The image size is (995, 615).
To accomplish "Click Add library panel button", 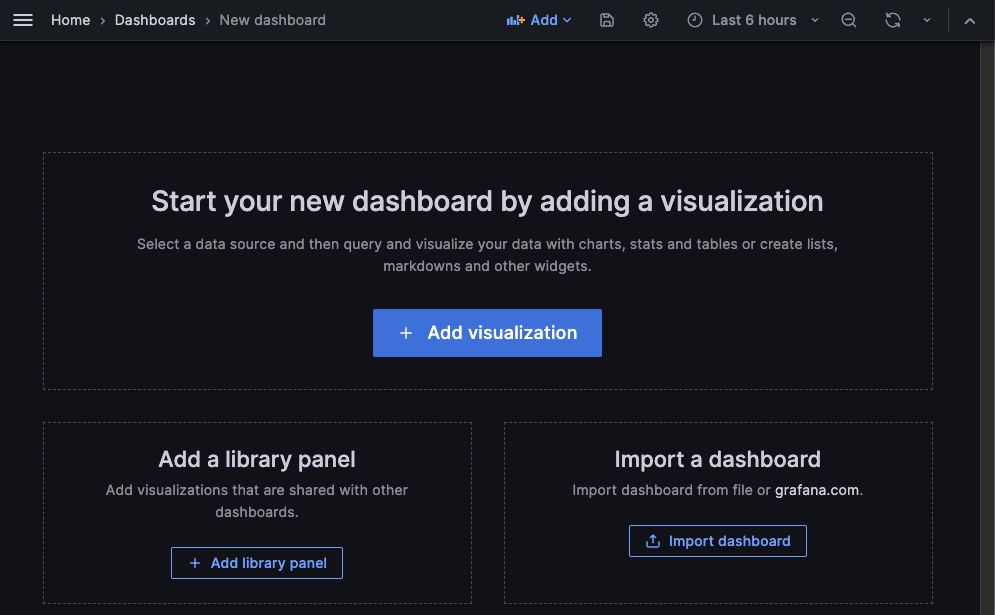I will coord(257,563).
